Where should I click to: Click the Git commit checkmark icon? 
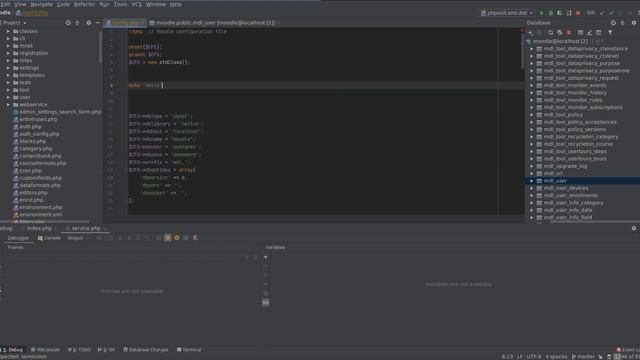coord(611,13)
